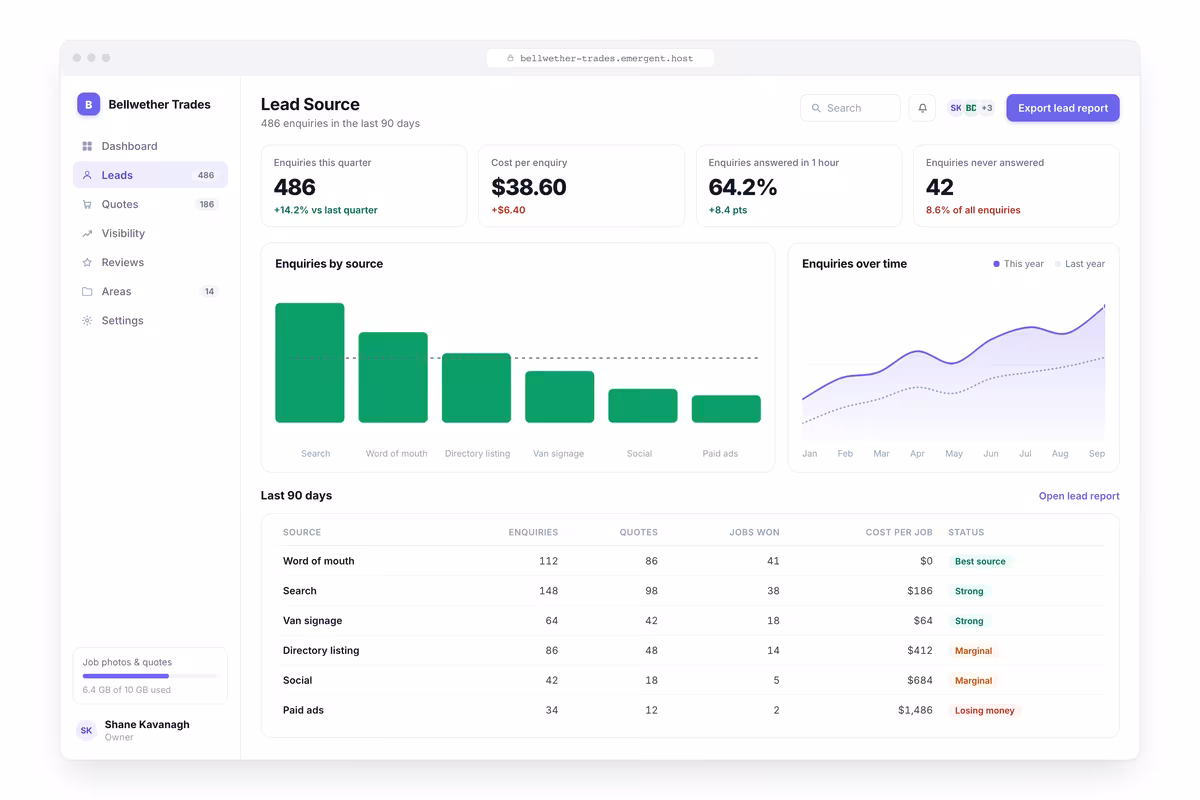Click the Shane Kavanagh profile name
The image size is (1200, 800).
tap(147, 724)
